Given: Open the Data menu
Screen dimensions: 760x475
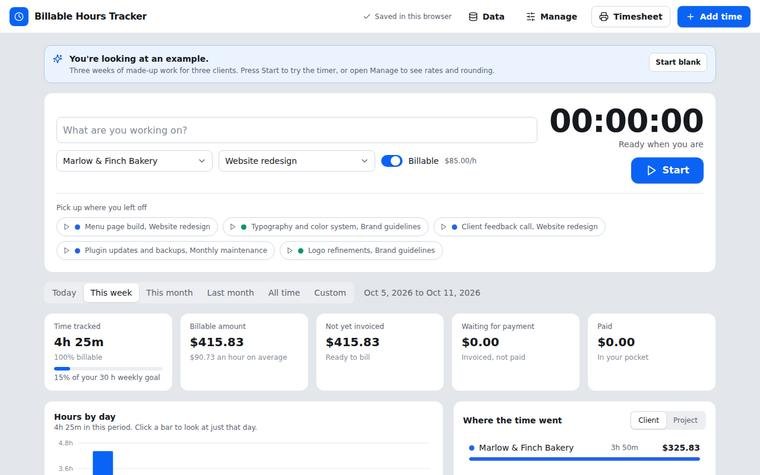Looking at the screenshot, I should [487, 16].
